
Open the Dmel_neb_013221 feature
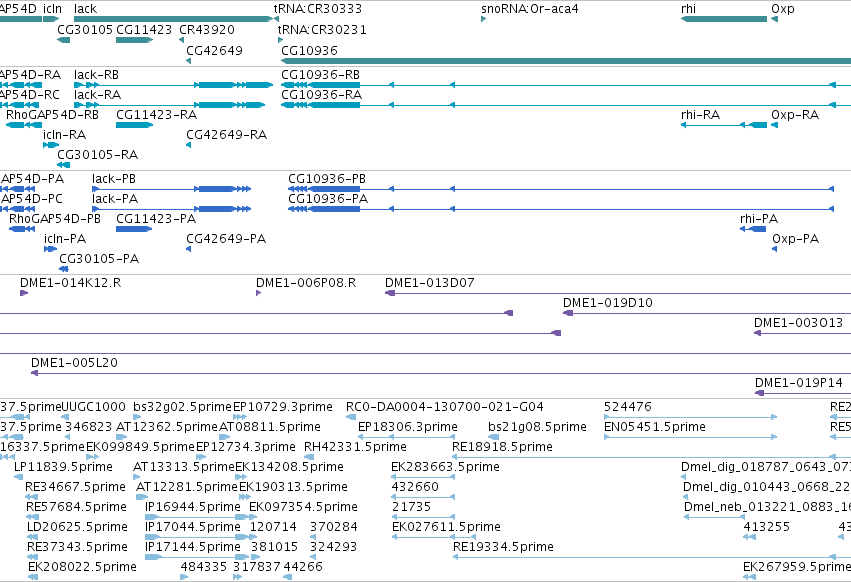714,517
